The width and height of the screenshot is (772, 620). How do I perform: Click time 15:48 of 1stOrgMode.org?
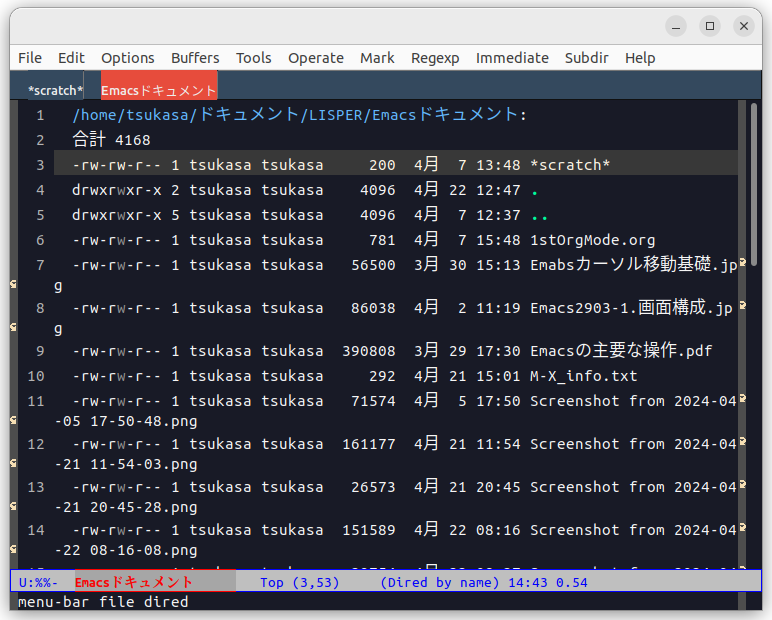coord(498,240)
